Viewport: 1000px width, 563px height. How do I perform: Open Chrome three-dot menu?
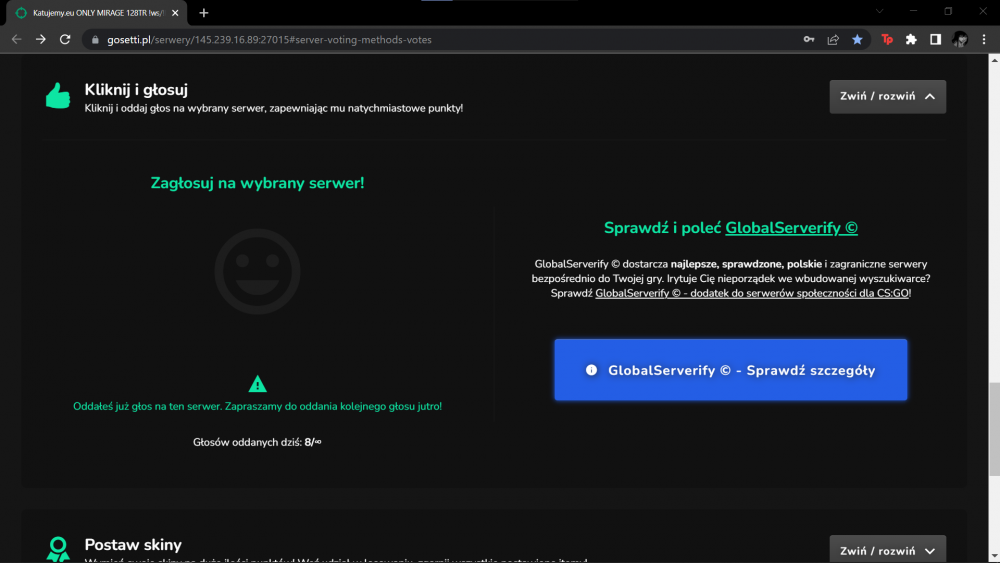pyautogui.click(x=984, y=40)
